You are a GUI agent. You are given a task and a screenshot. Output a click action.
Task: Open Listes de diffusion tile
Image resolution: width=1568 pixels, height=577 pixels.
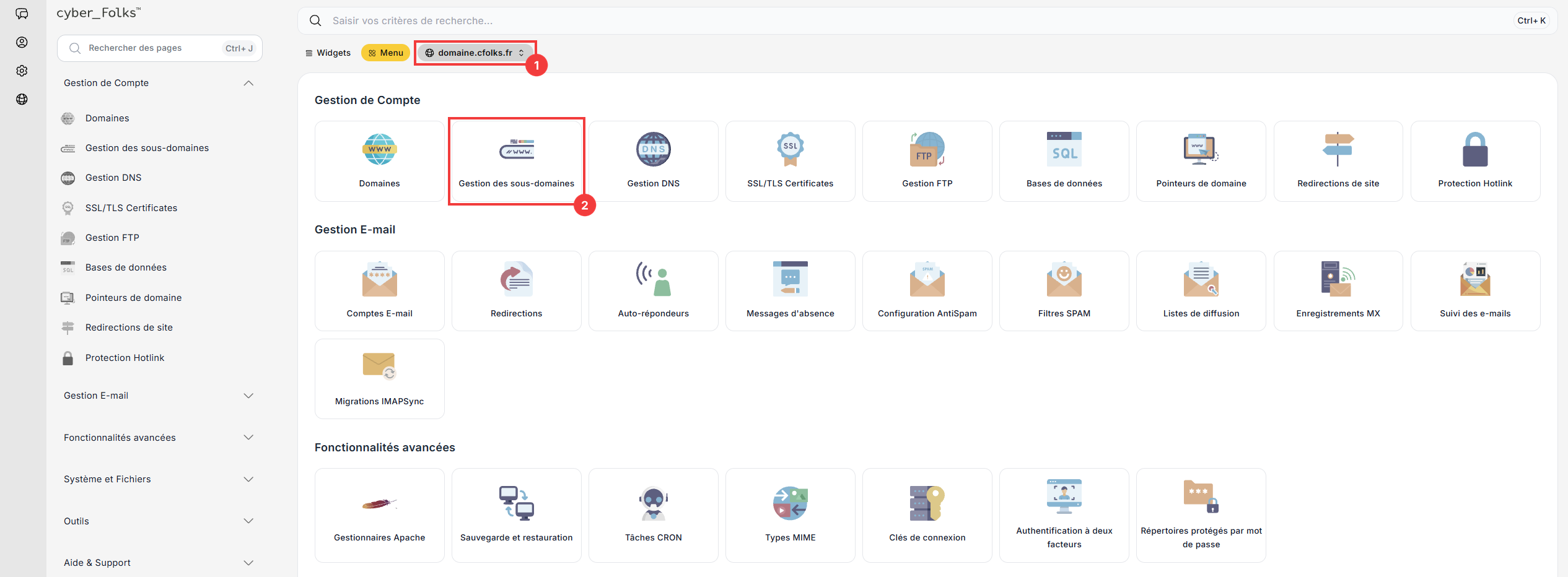click(1201, 291)
